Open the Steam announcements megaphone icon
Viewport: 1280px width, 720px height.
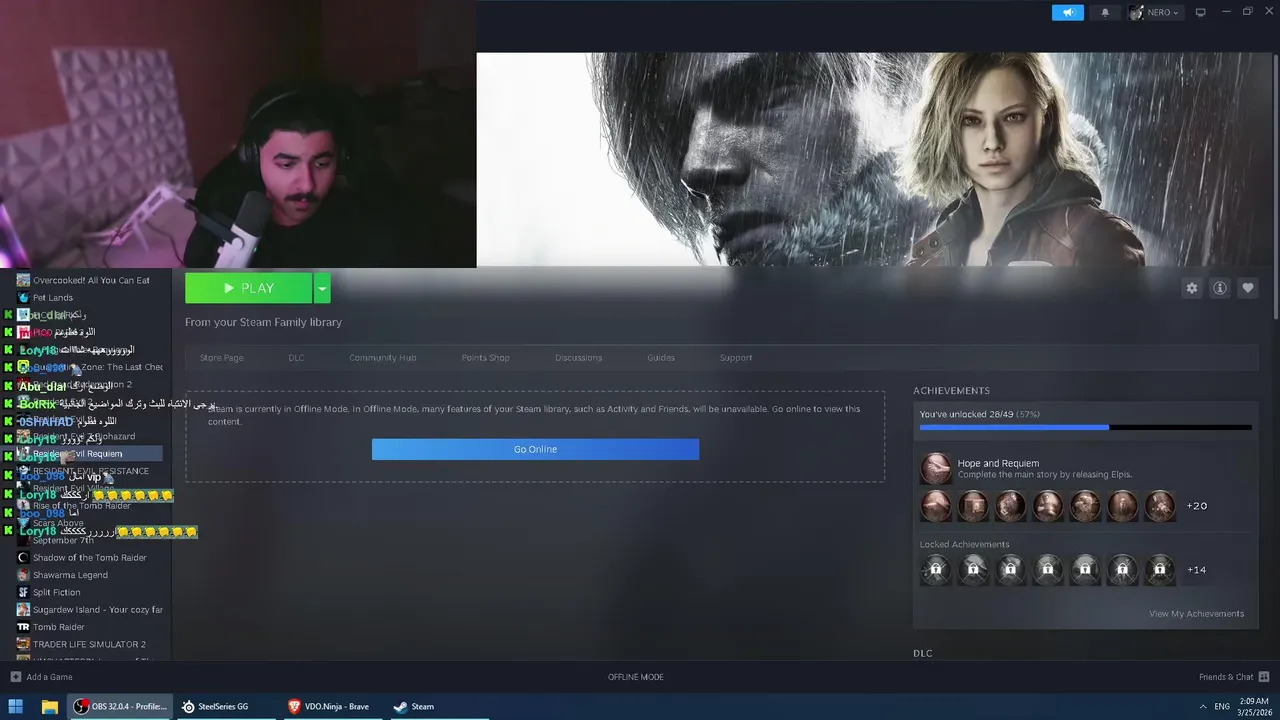pos(1068,12)
